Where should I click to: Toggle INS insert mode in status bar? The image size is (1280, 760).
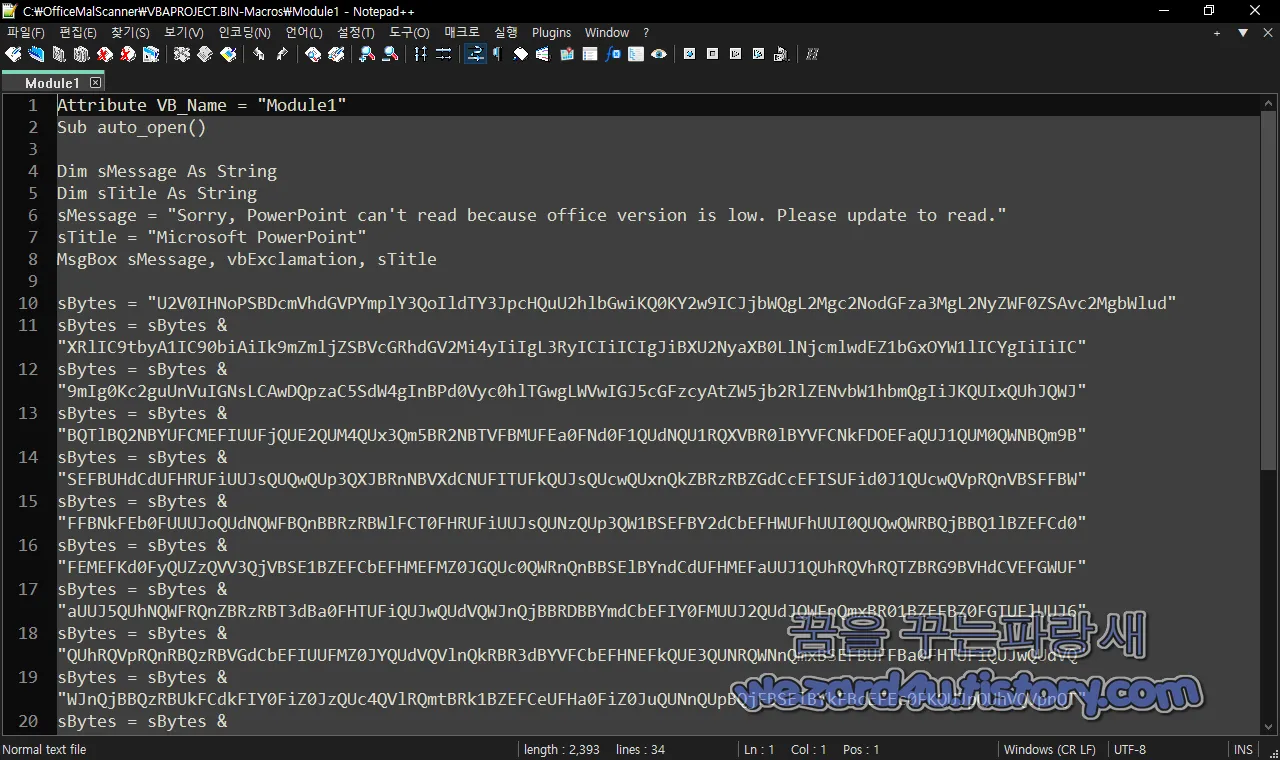click(1243, 749)
